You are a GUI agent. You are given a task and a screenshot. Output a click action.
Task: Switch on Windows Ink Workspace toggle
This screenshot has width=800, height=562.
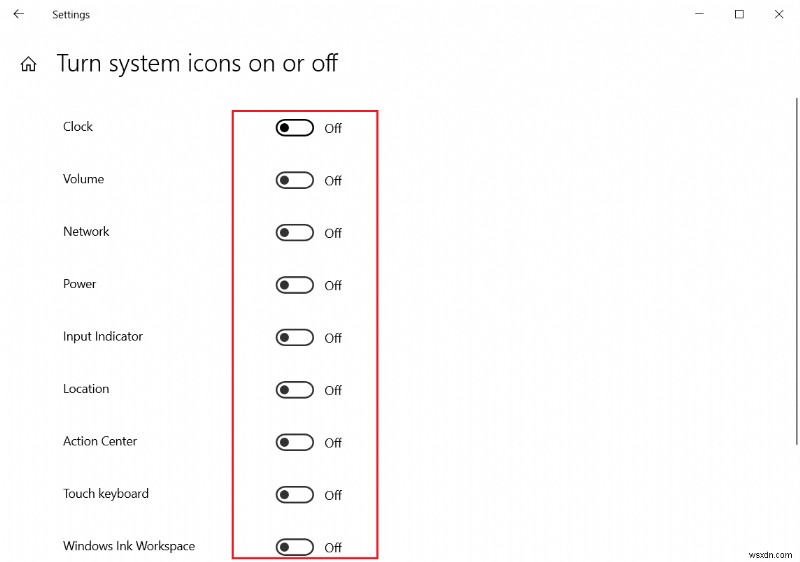[x=295, y=547]
